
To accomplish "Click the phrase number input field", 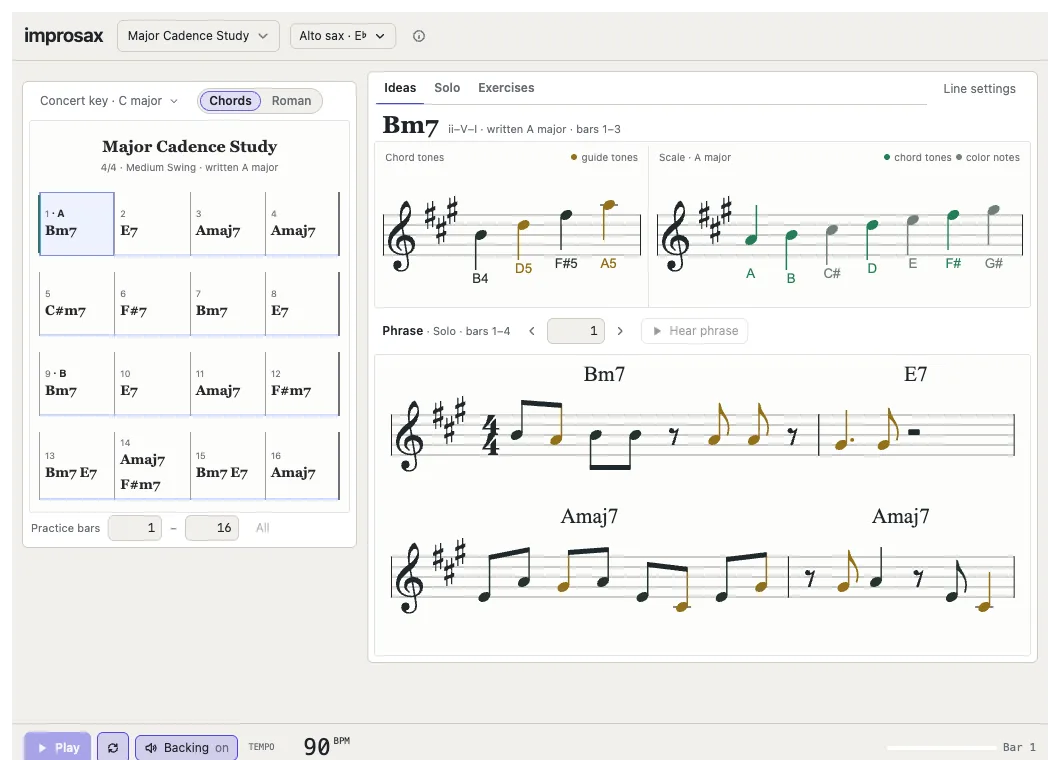I will [576, 331].
